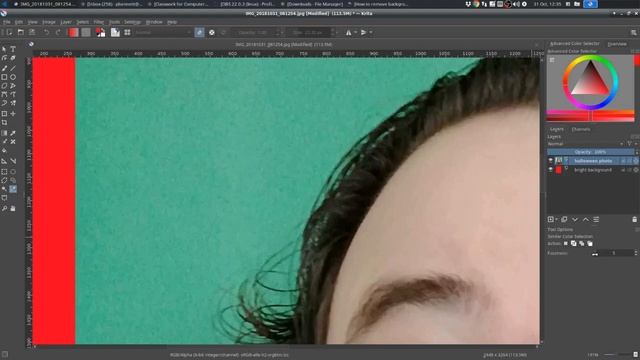Open the horizontal mirror options arrow
This screenshot has height=360, width=640.
click(x=356, y=32)
